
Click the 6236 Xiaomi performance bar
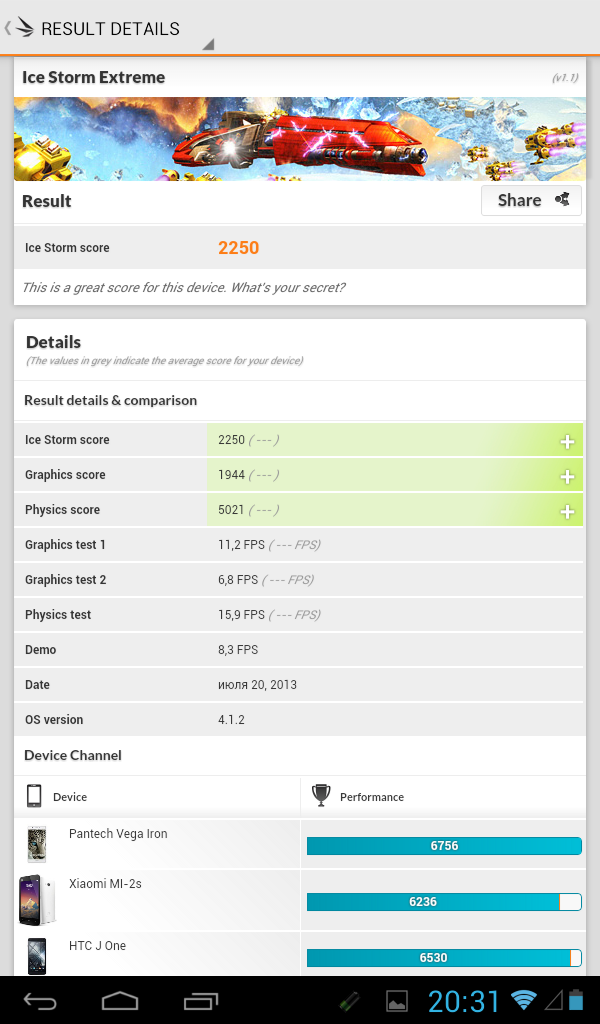pos(444,902)
